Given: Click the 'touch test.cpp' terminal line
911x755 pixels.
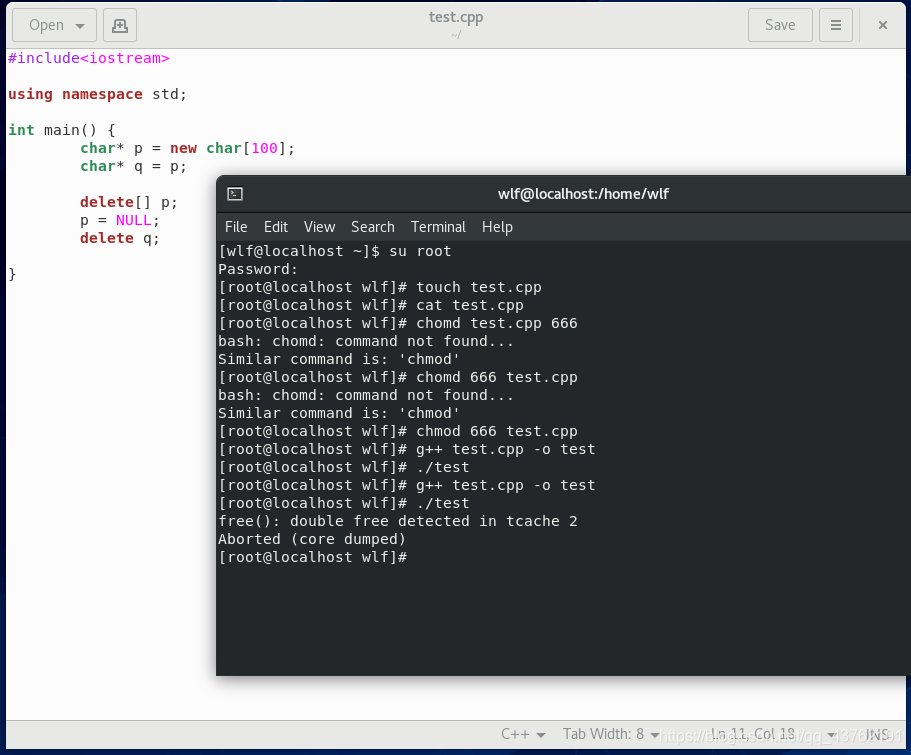Looking at the screenshot, I should click(x=380, y=287).
